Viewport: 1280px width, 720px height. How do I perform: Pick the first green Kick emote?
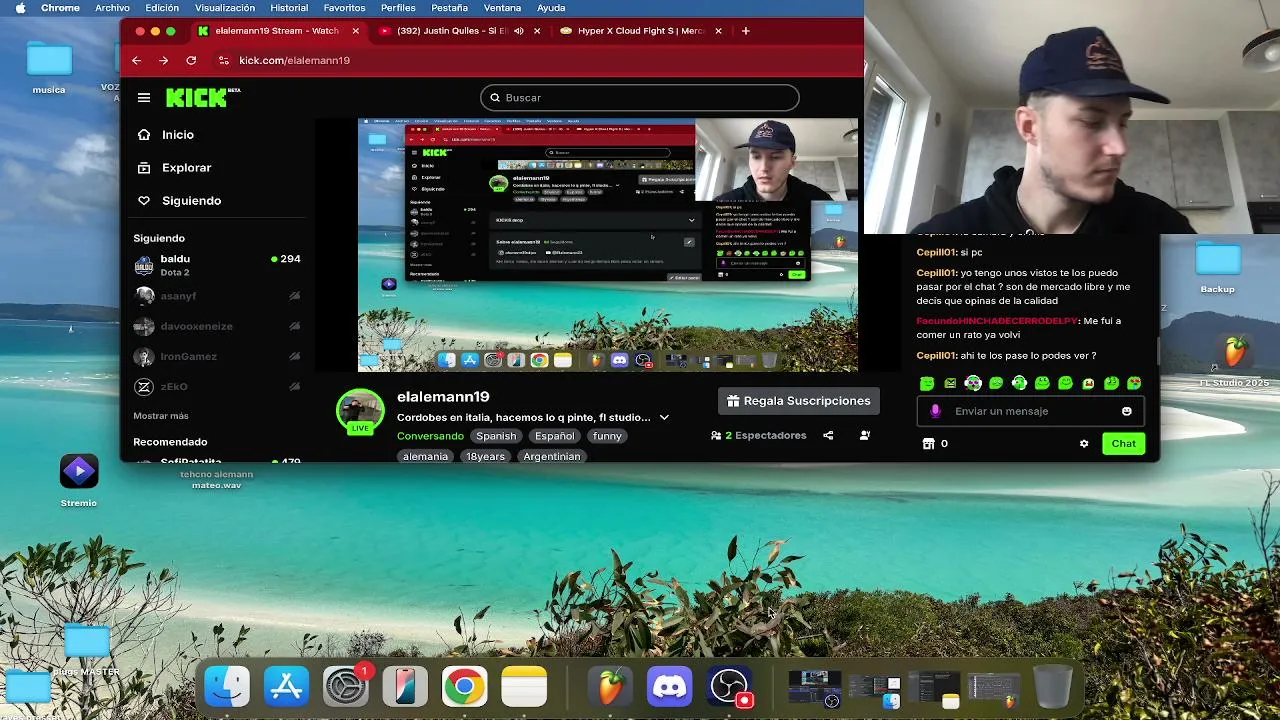tap(927, 383)
